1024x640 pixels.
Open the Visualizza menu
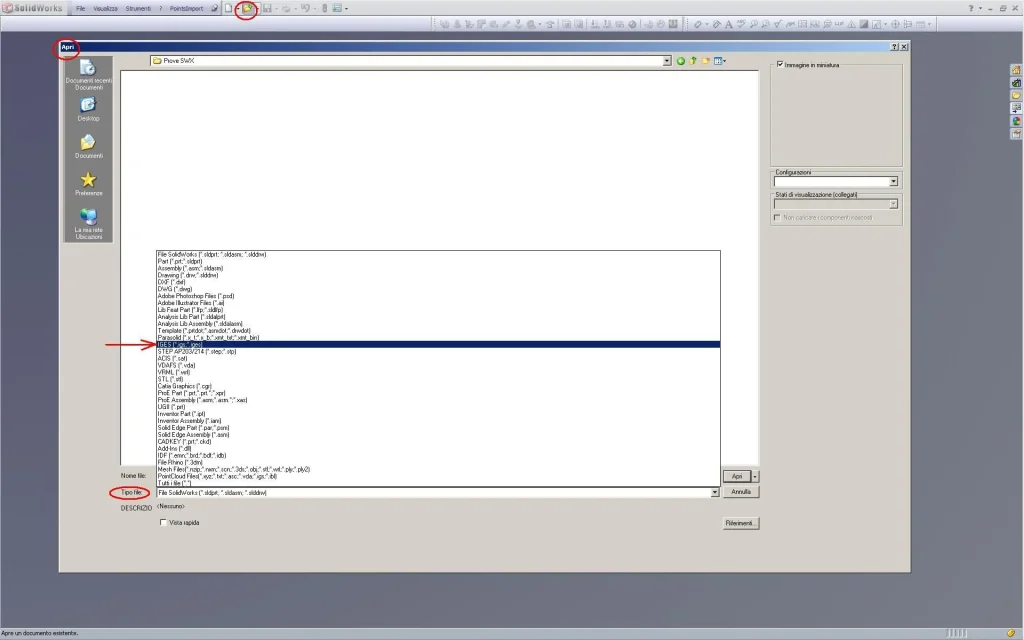click(105, 8)
